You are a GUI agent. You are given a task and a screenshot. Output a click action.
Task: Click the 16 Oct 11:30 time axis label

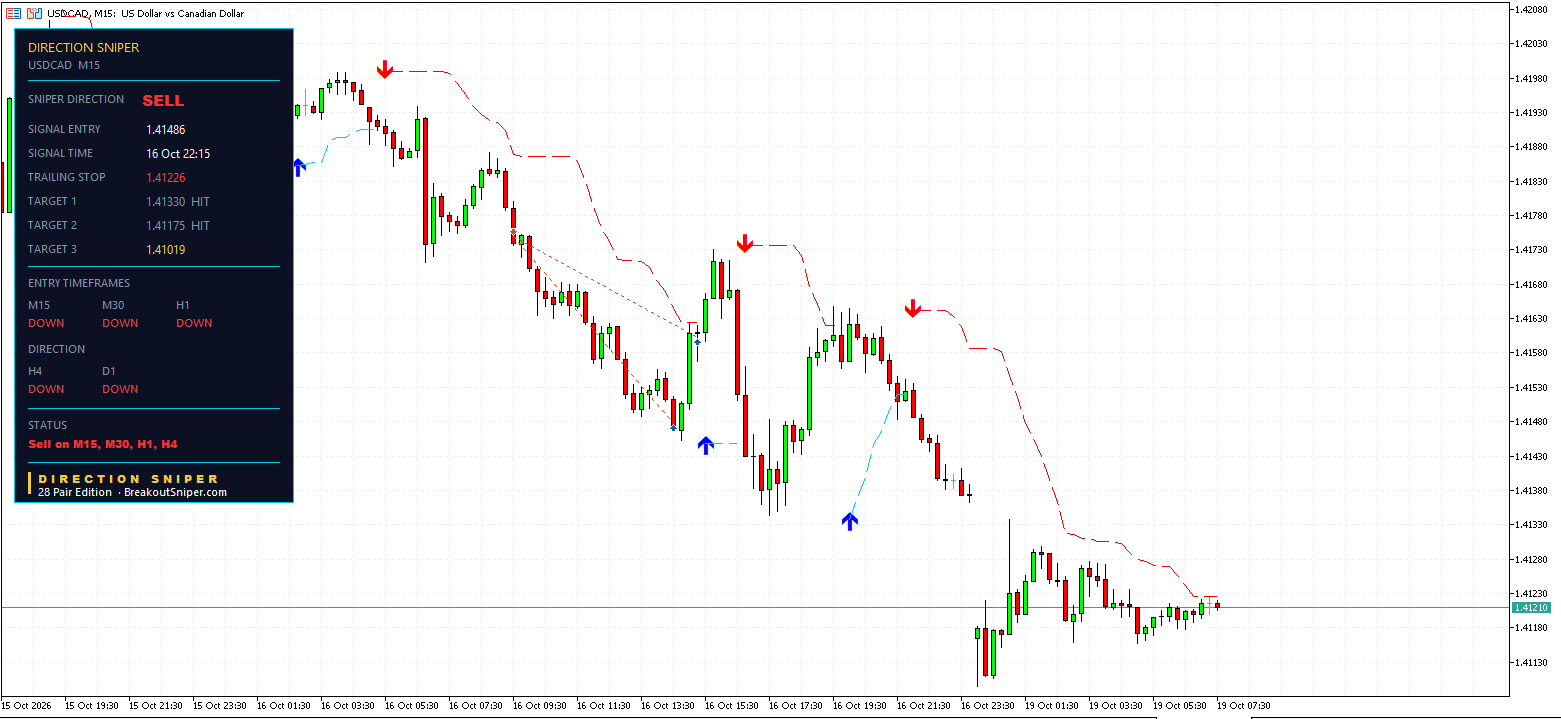pyautogui.click(x=605, y=705)
